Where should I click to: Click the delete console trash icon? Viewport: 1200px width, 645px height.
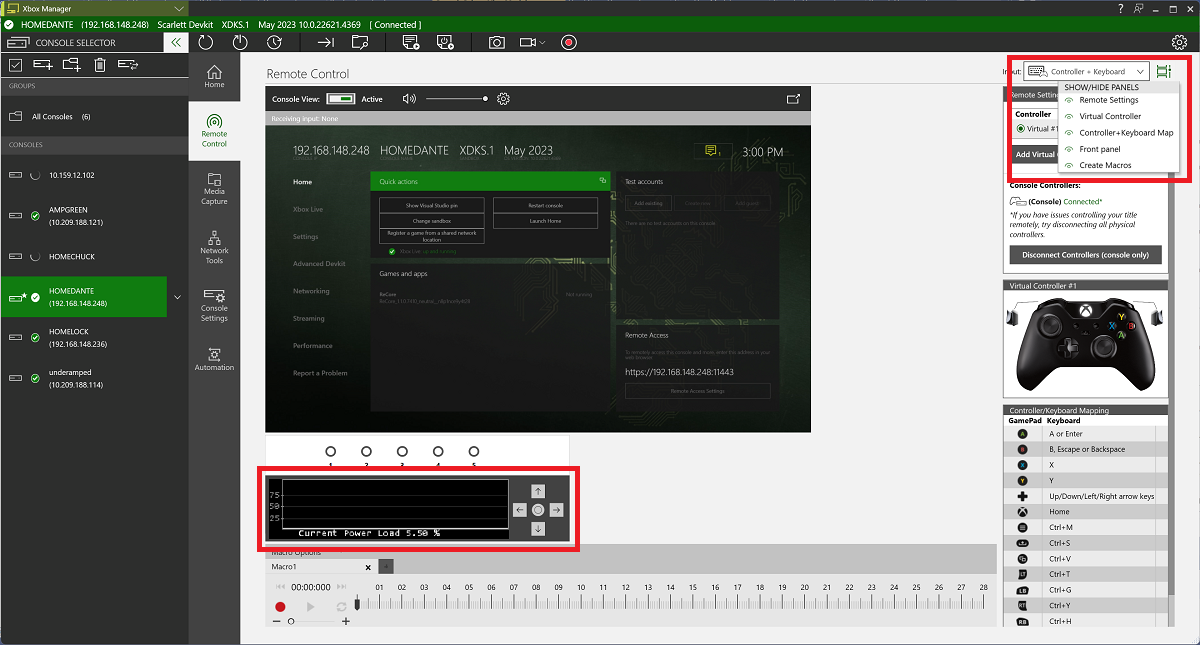coord(97,63)
